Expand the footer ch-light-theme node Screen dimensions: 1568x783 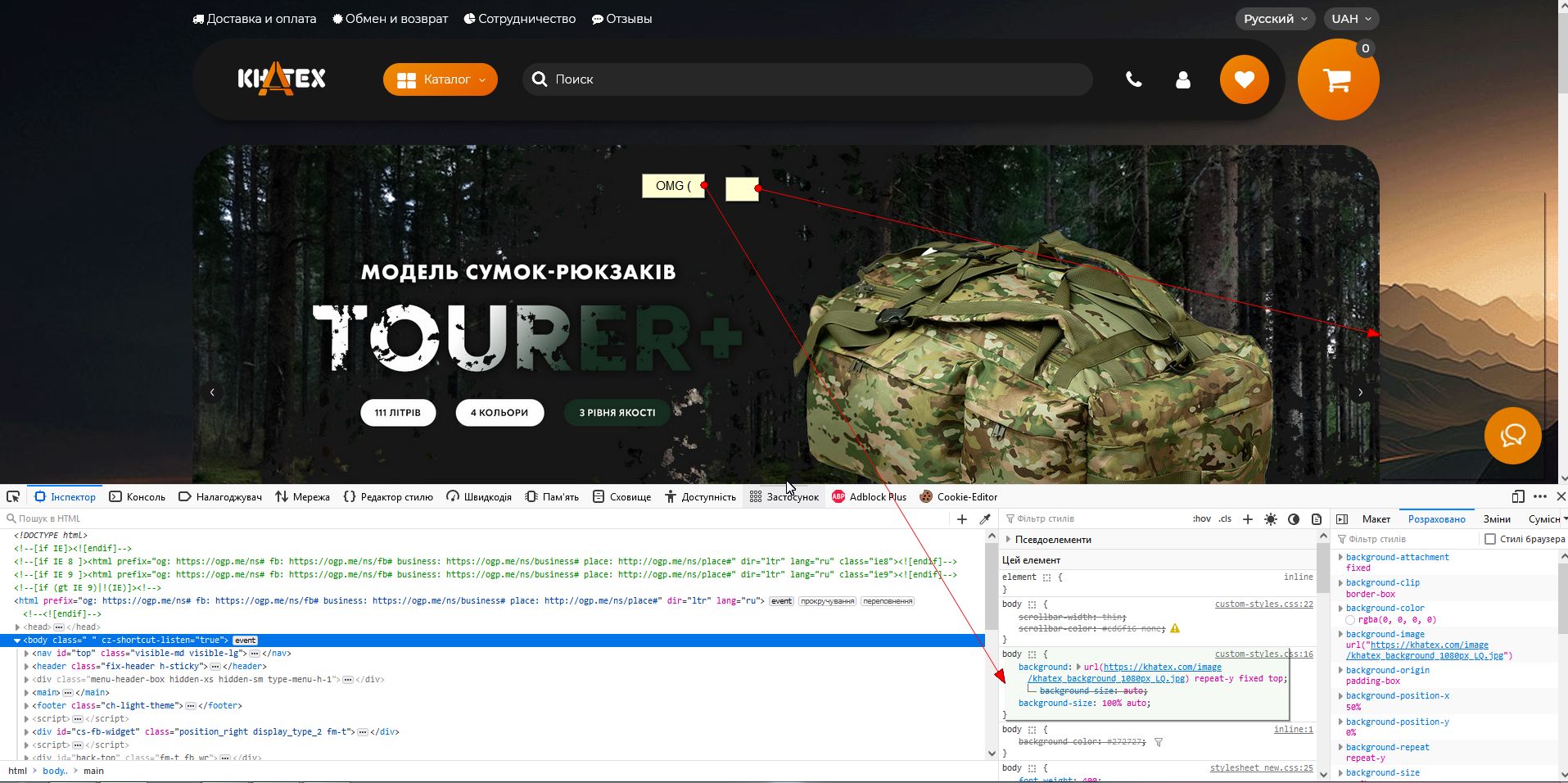click(27, 706)
